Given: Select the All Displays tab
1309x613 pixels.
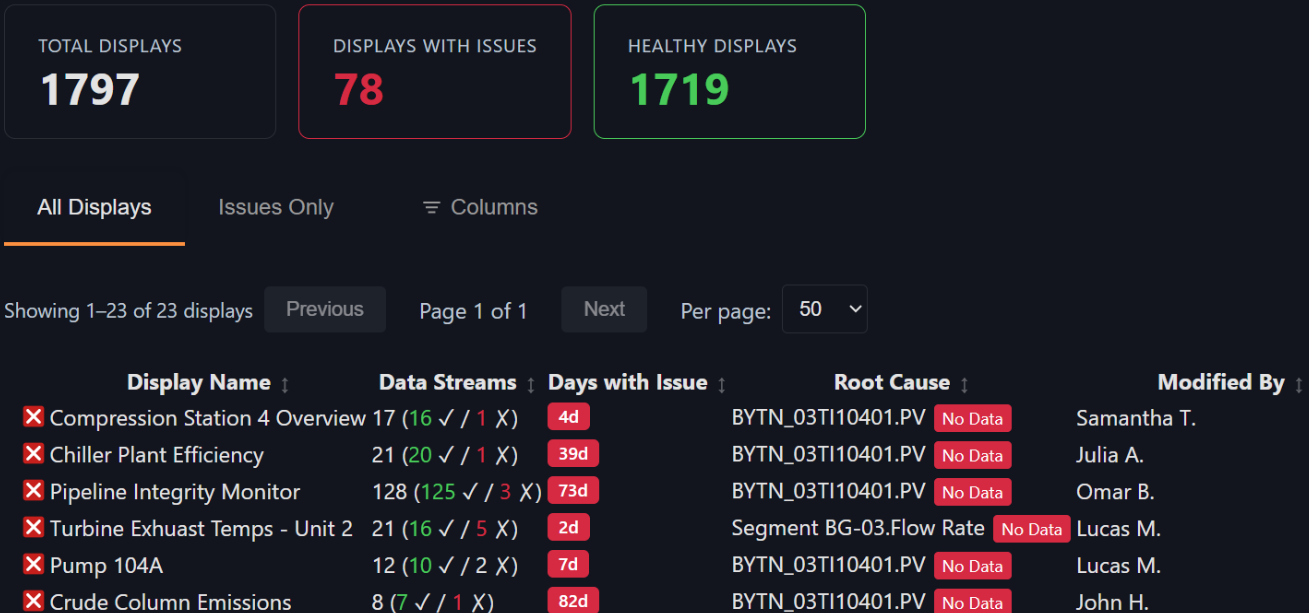Looking at the screenshot, I should pyautogui.click(x=94, y=208).
